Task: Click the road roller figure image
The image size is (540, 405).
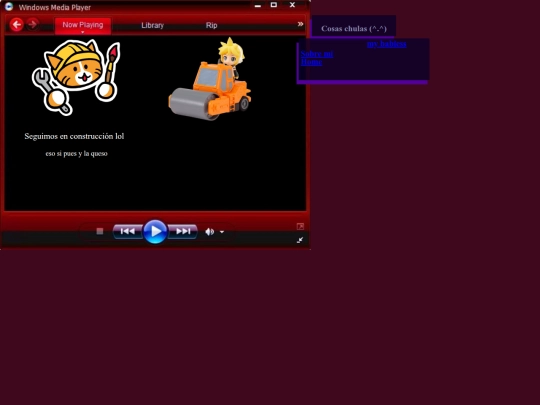Action: tap(210, 79)
